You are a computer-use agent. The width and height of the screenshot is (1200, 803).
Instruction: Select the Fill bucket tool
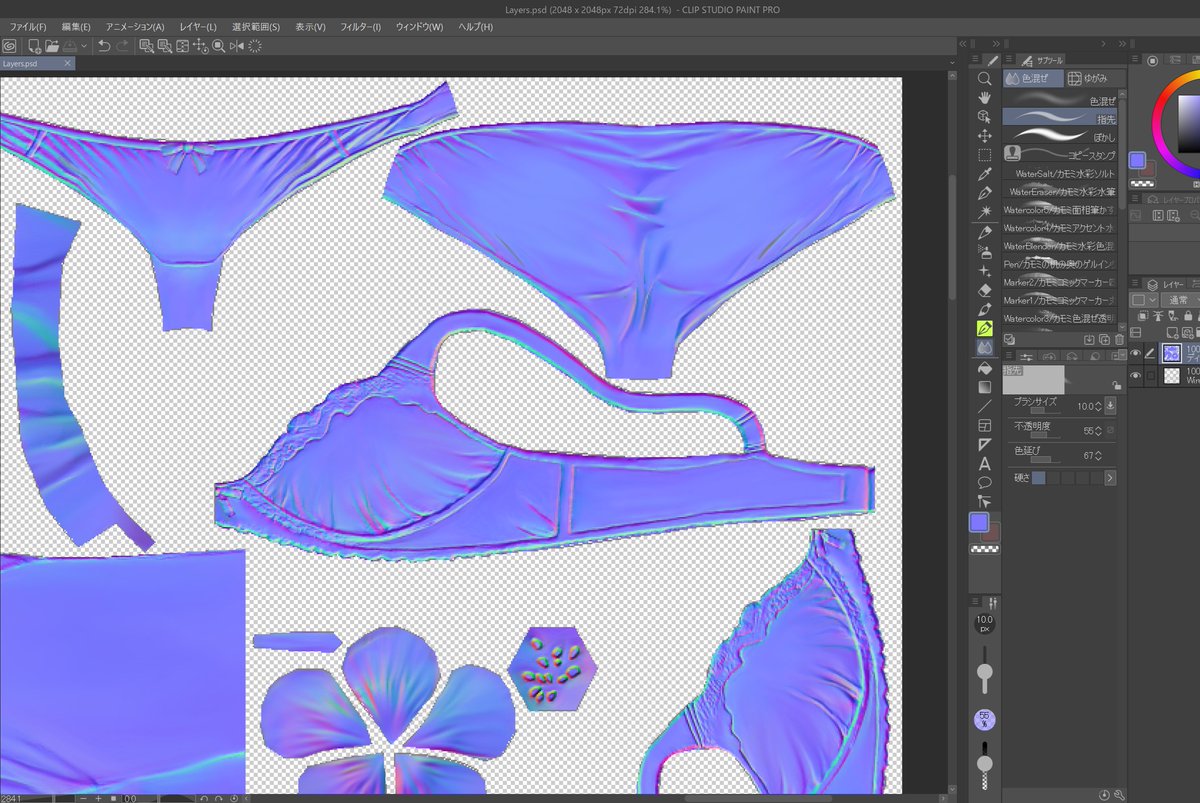point(984,368)
